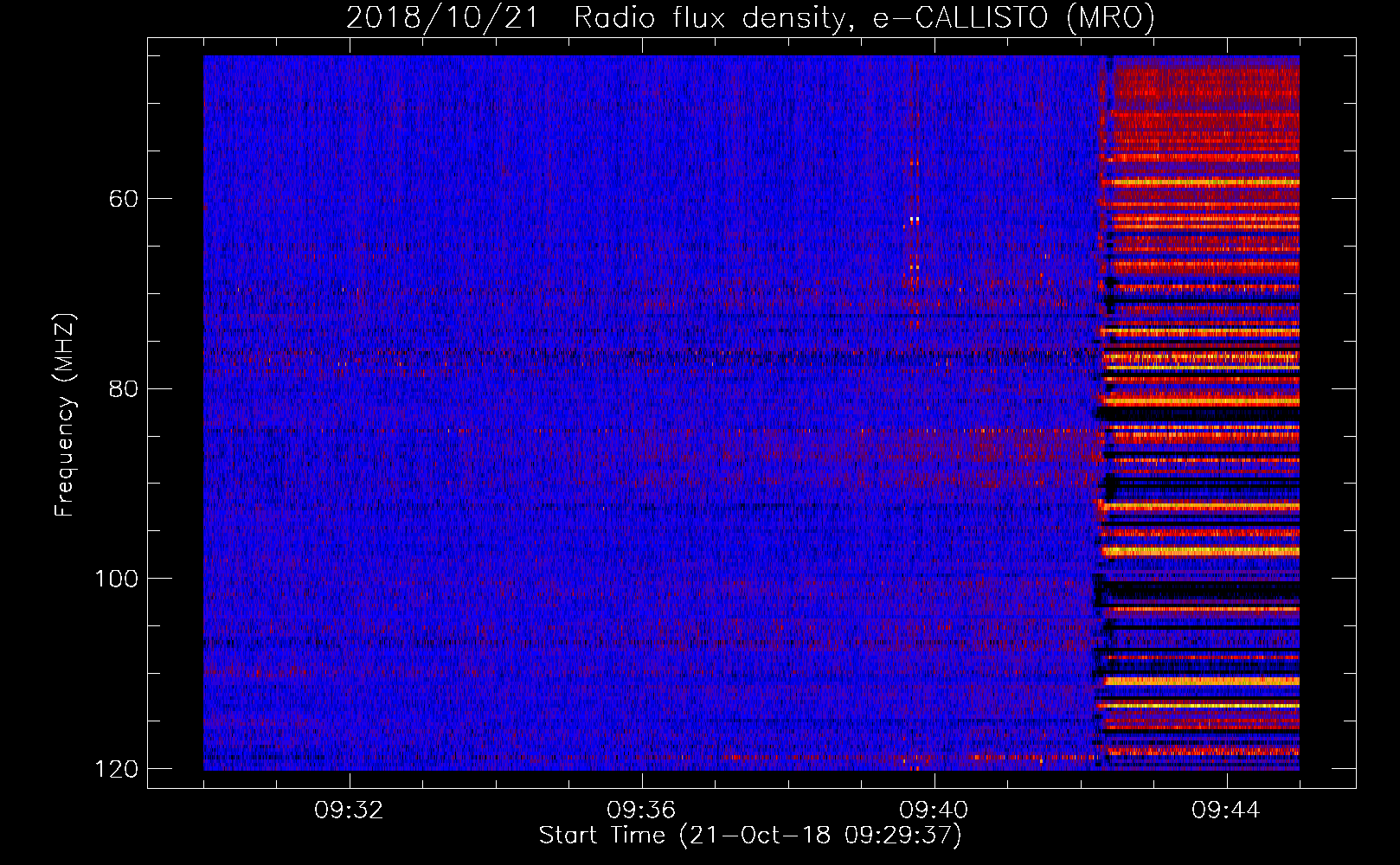The width and height of the screenshot is (1400, 865).
Task: Click the 'Frequency (MHZ)' y-axis label
Action: coord(65,415)
